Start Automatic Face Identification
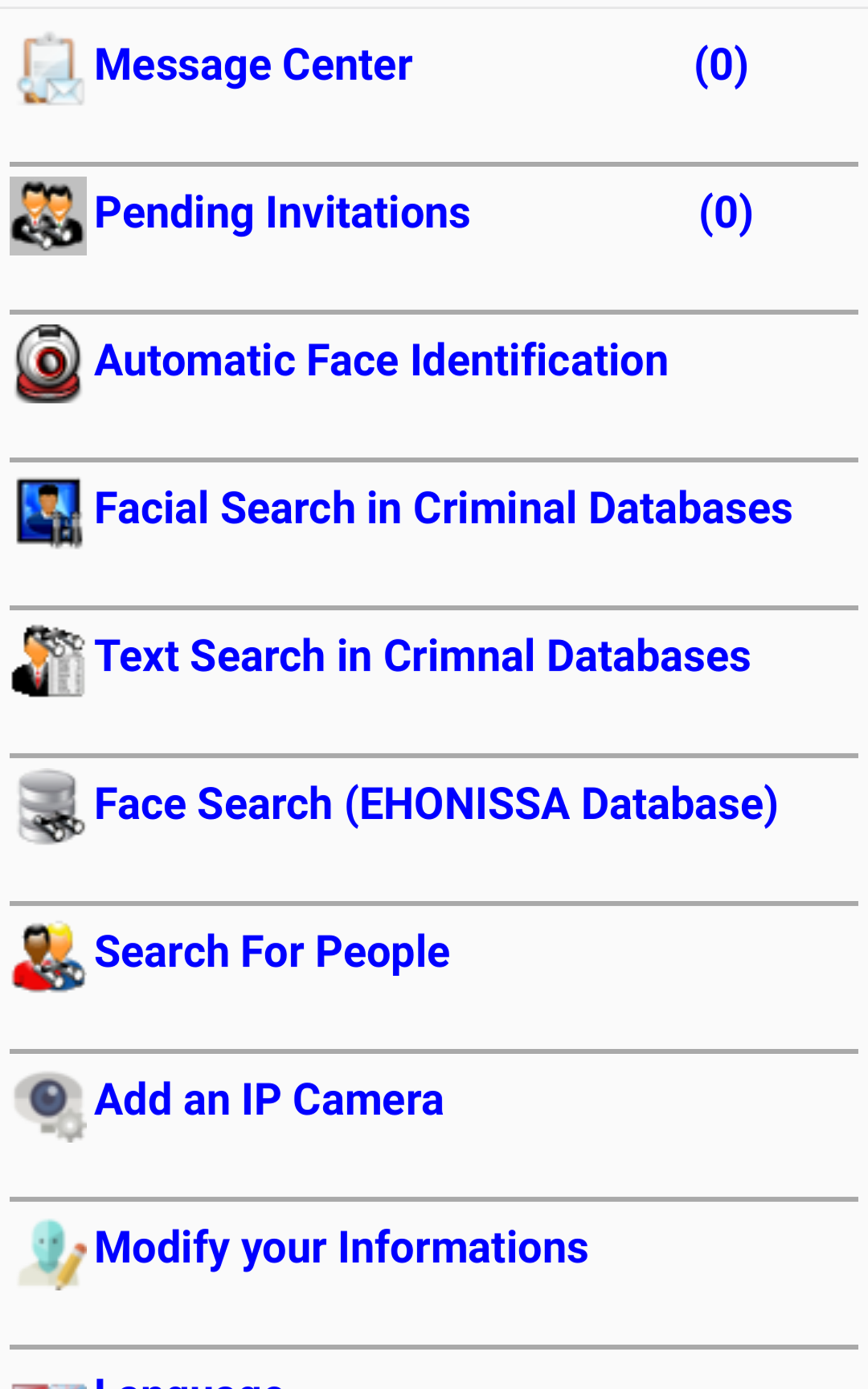868x1389 pixels. pyautogui.click(x=382, y=361)
